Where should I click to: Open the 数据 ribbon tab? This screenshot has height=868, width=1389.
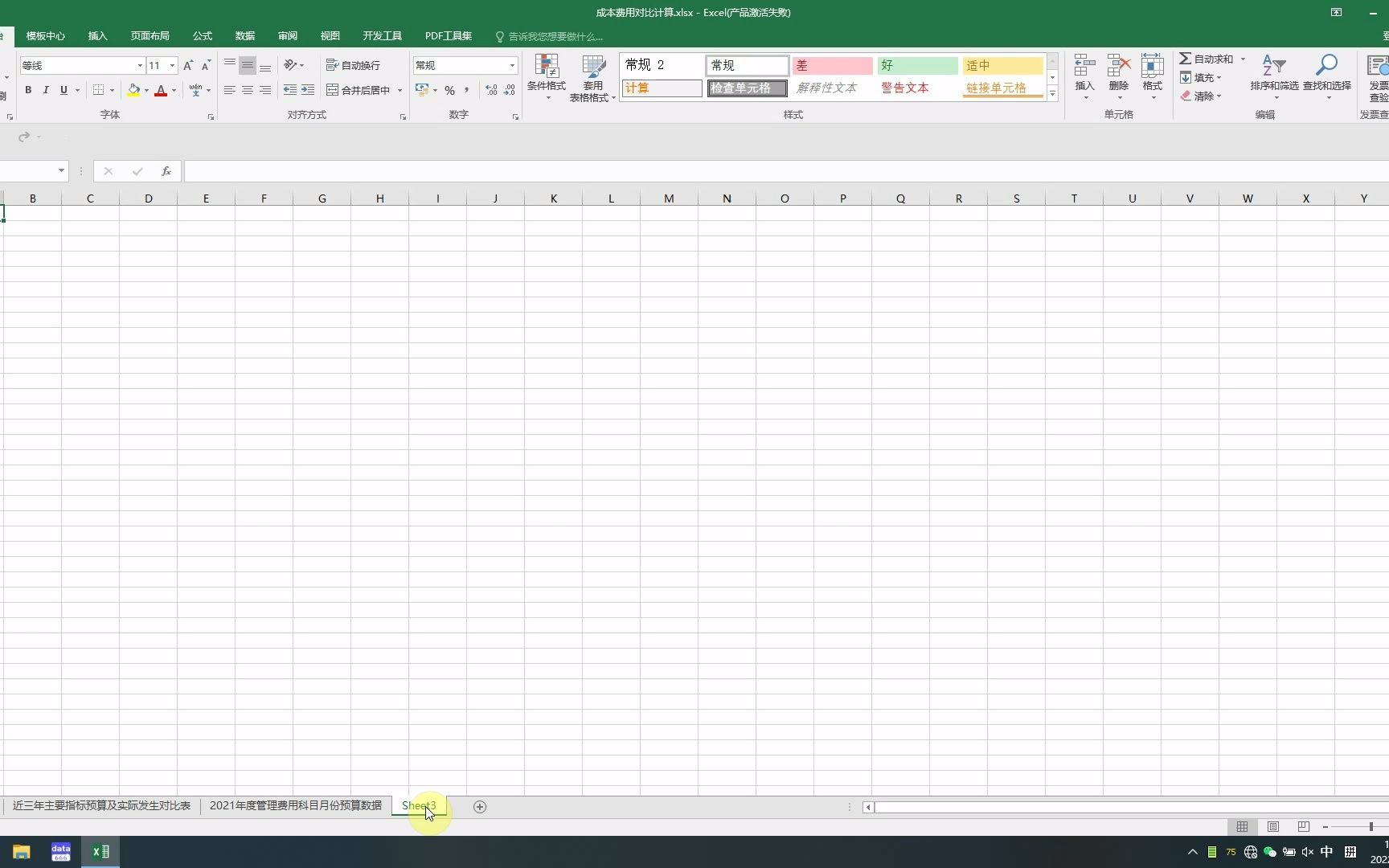point(245,36)
